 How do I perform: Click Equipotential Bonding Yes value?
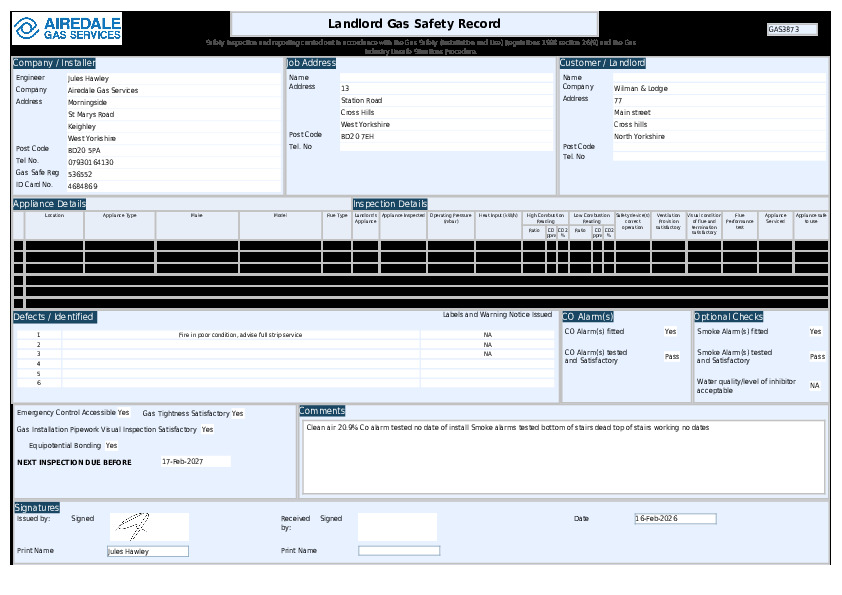tap(112, 446)
